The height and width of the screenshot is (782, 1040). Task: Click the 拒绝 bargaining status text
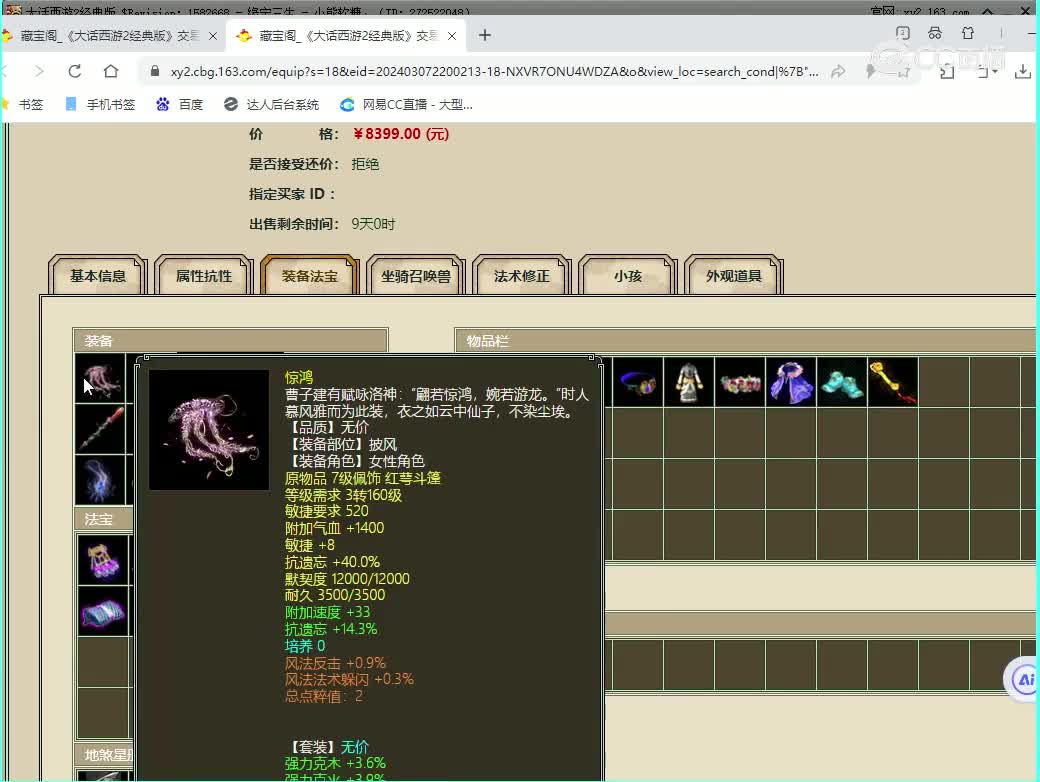pos(365,164)
